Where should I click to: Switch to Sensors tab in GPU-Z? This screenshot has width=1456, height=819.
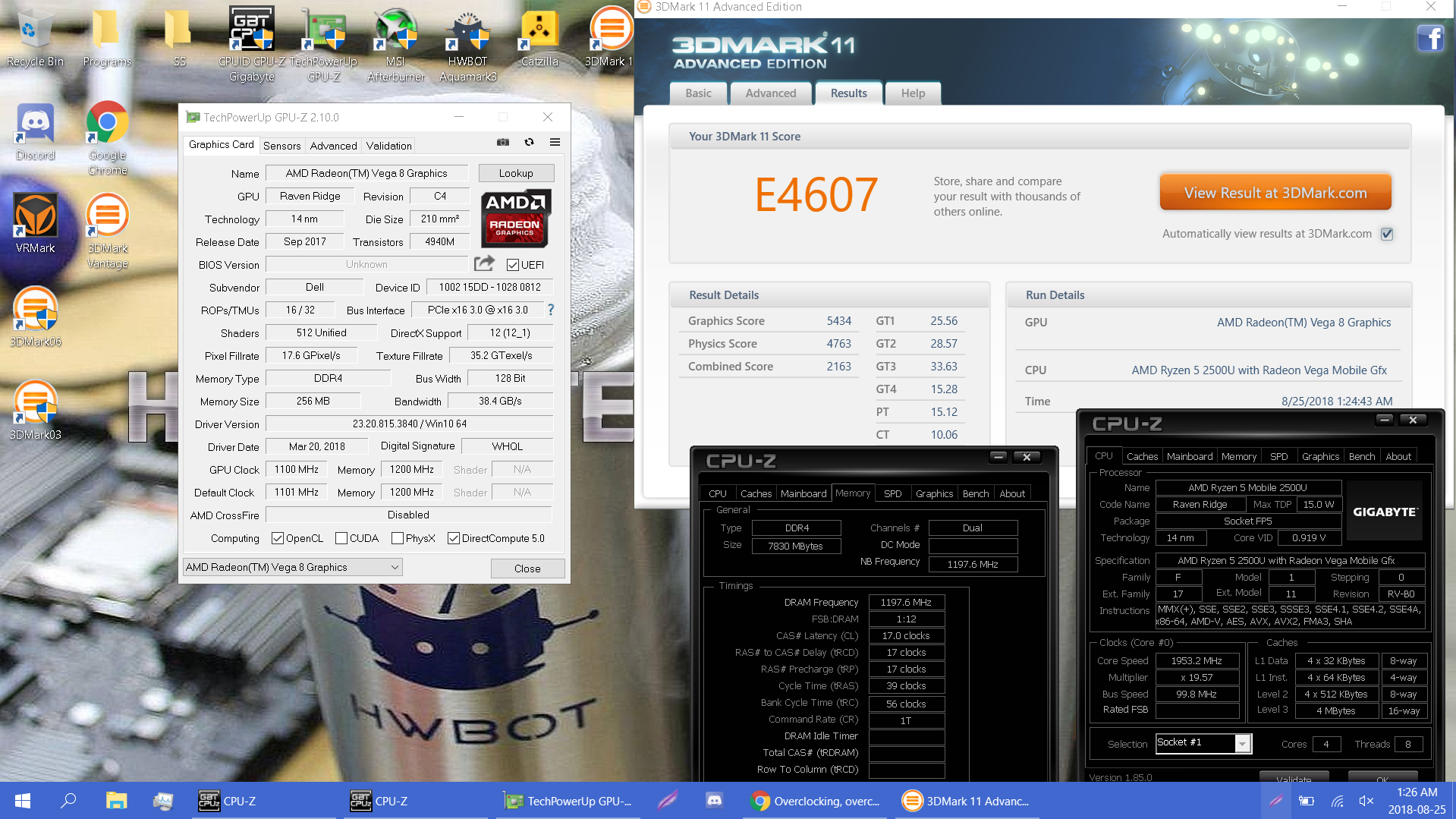(x=281, y=146)
